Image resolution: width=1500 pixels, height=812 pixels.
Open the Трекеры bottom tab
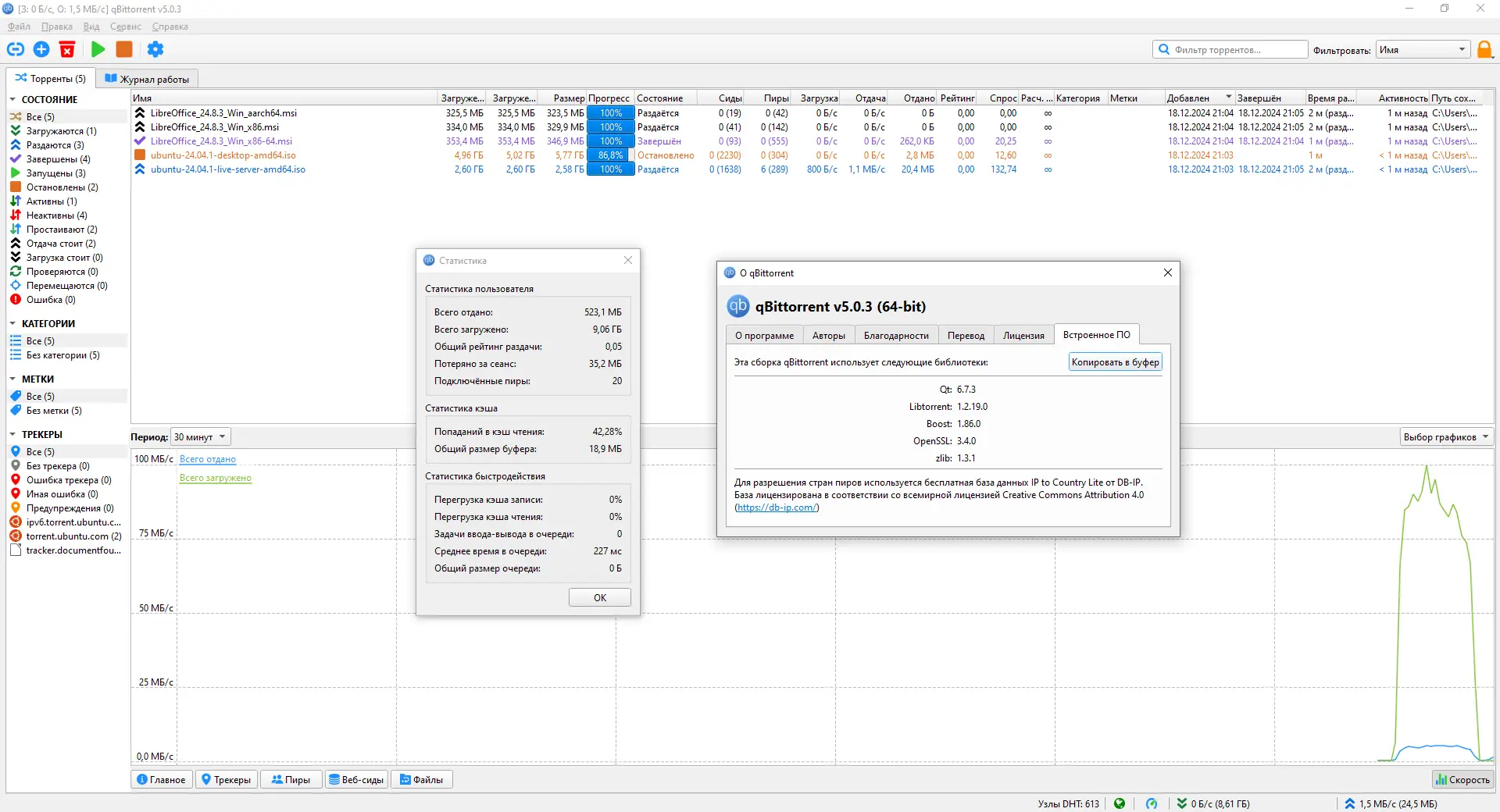click(226, 779)
